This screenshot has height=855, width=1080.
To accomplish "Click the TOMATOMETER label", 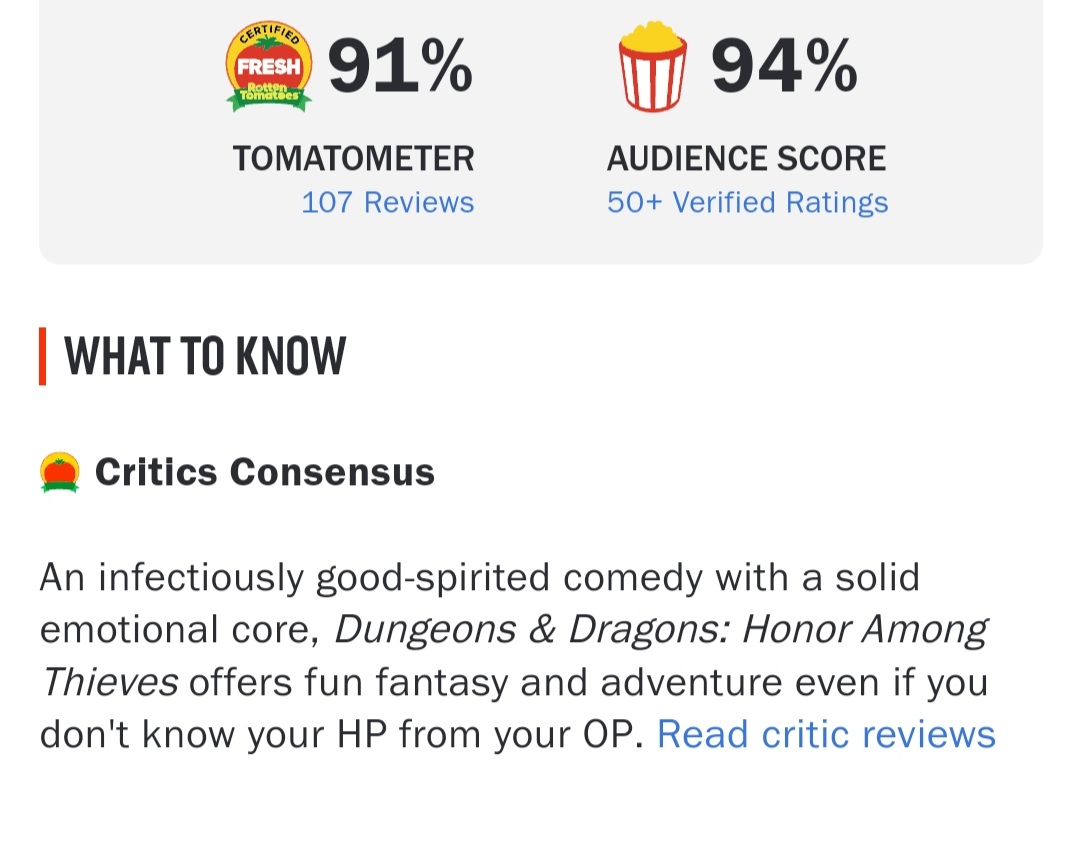I will [354, 158].
